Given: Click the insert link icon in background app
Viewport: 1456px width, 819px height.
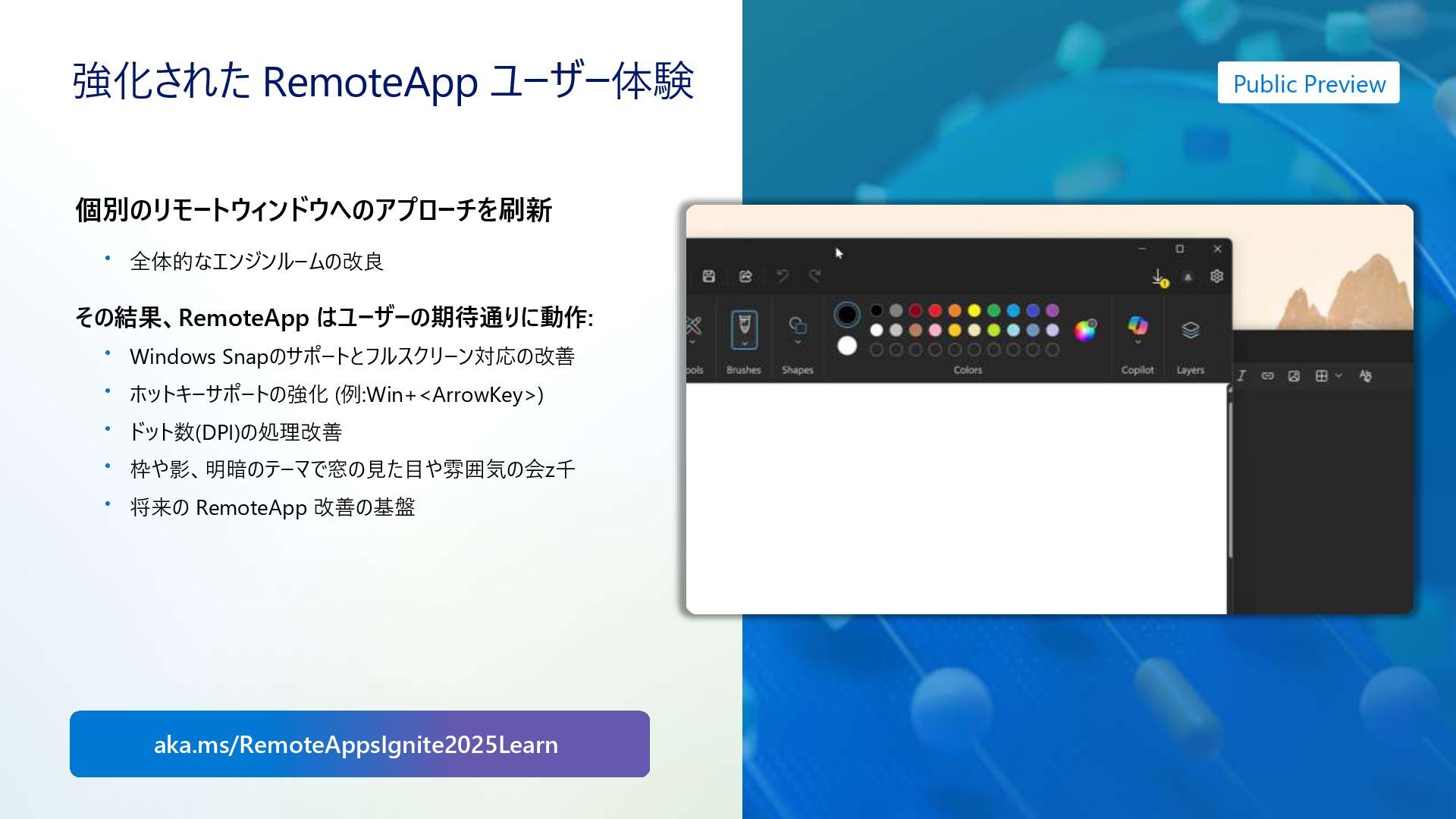Looking at the screenshot, I should coord(1267,376).
